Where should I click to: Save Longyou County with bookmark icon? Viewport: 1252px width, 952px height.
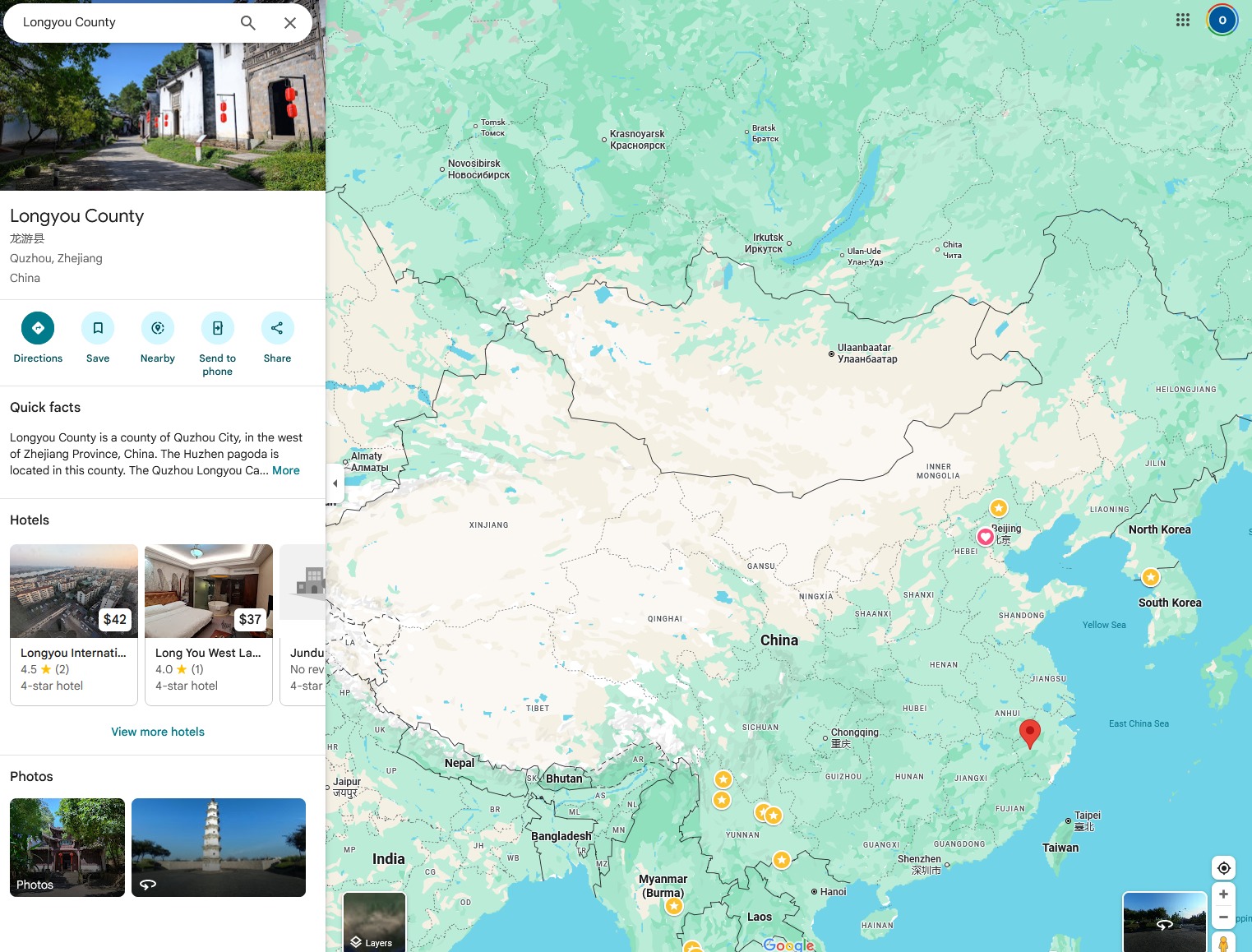pyautogui.click(x=98, y=329)
